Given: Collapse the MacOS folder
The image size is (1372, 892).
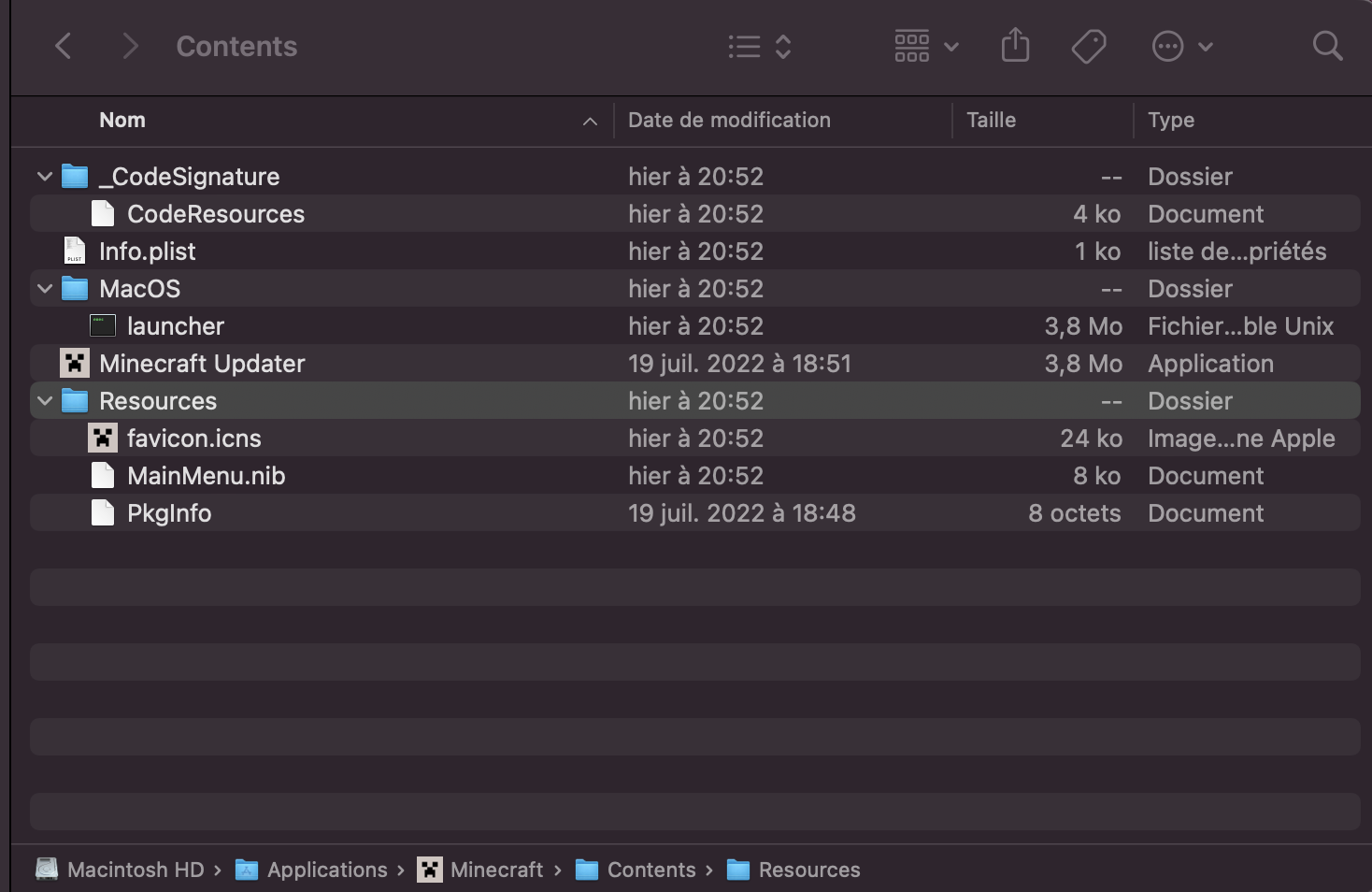Looking at the screenshot, I should tap(44, 288).
